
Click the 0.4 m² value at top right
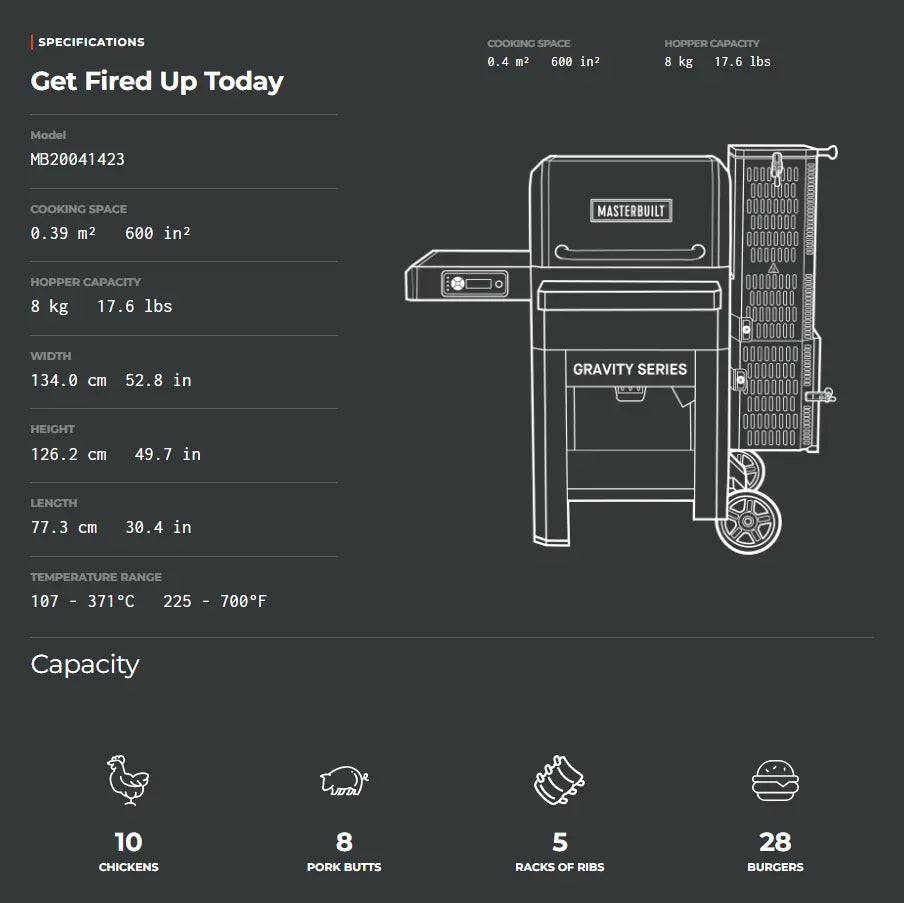[508, 62]
